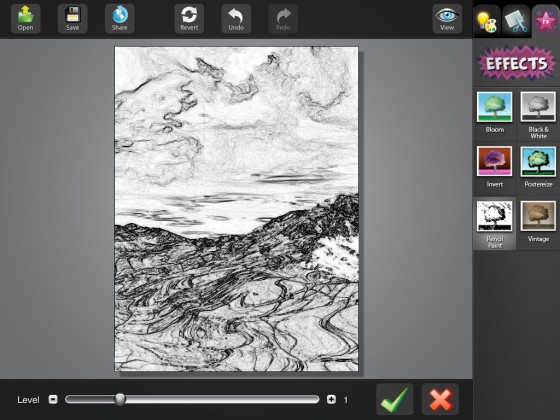Increase Level with the plus button
Image resolution: width=560 pixels, height=420 pixels.
(x=331, y=399)
